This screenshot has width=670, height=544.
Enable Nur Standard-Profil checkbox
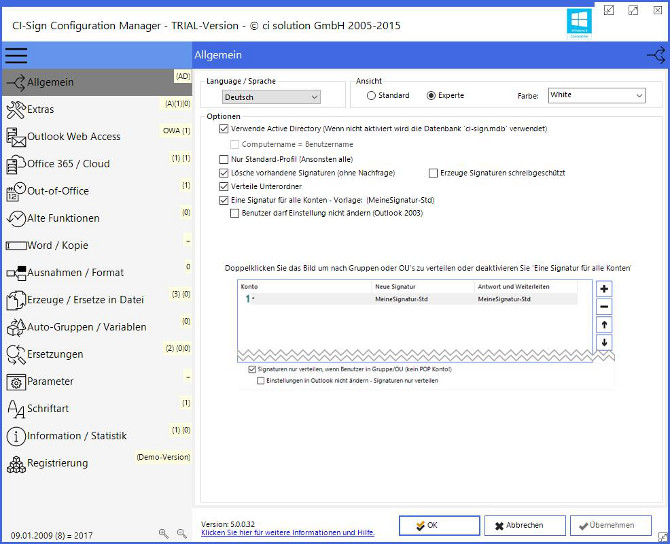223,159
